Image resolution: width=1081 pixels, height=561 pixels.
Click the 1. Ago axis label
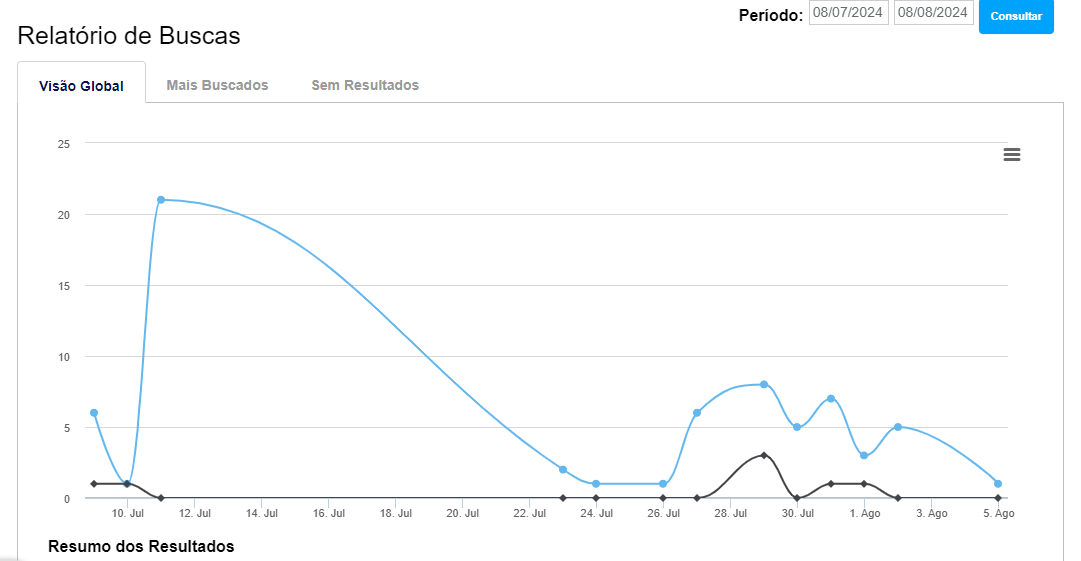coord(865,514)
